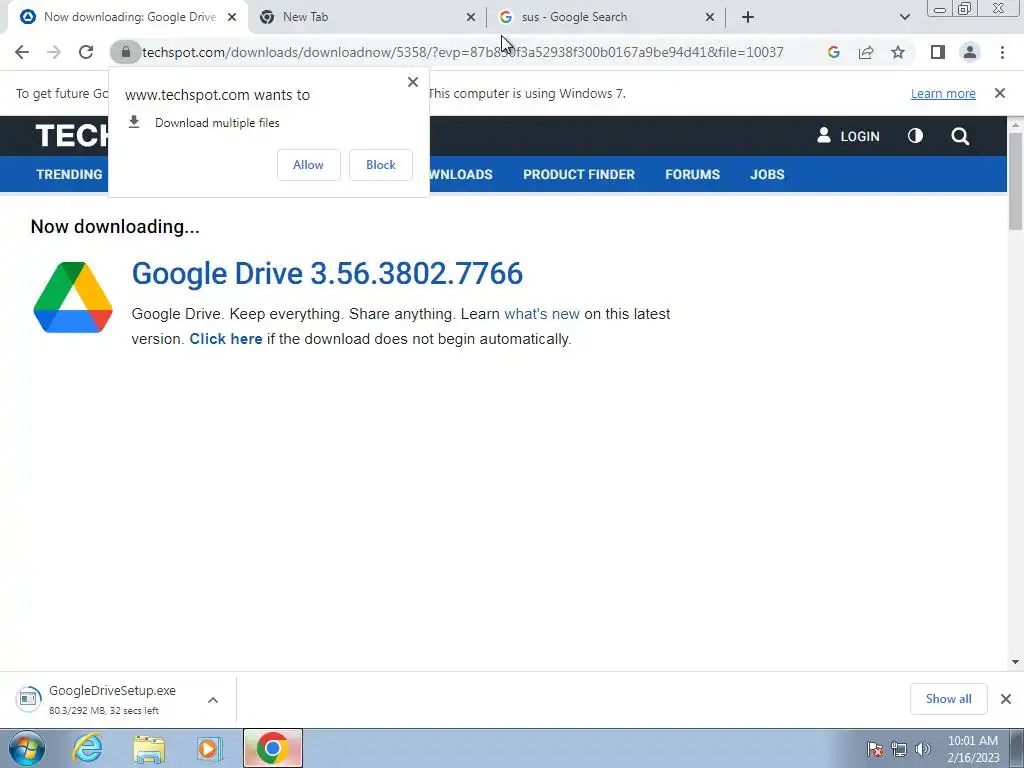Viewport: 1024px width, 768px height.
Task: Open JOBS nav item
Action: (x=767, y=174)
